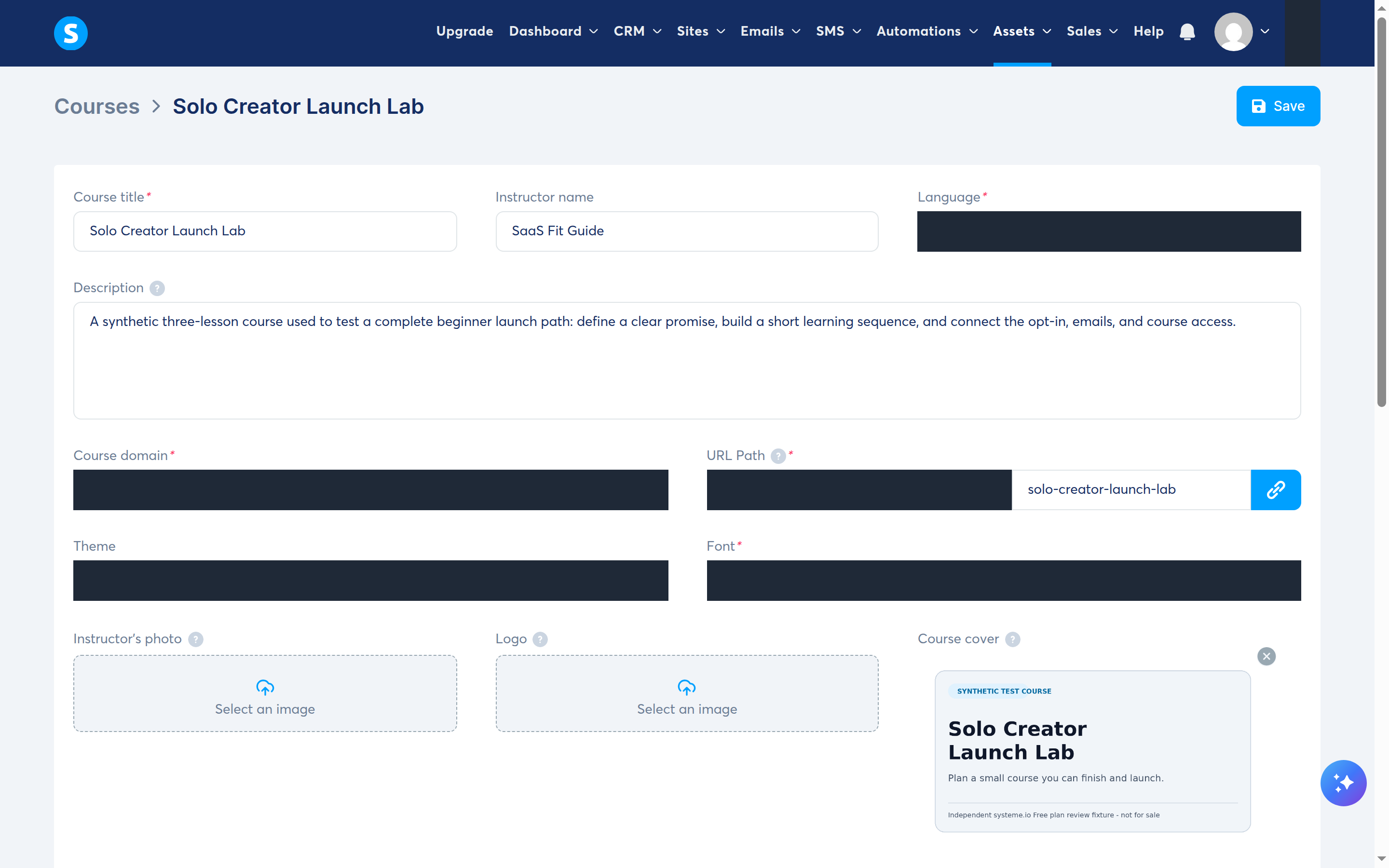The height and width of the screenshot is (868, 1389).
Task: Click the scrollbar down arrow
Action: pos(1382,859)
